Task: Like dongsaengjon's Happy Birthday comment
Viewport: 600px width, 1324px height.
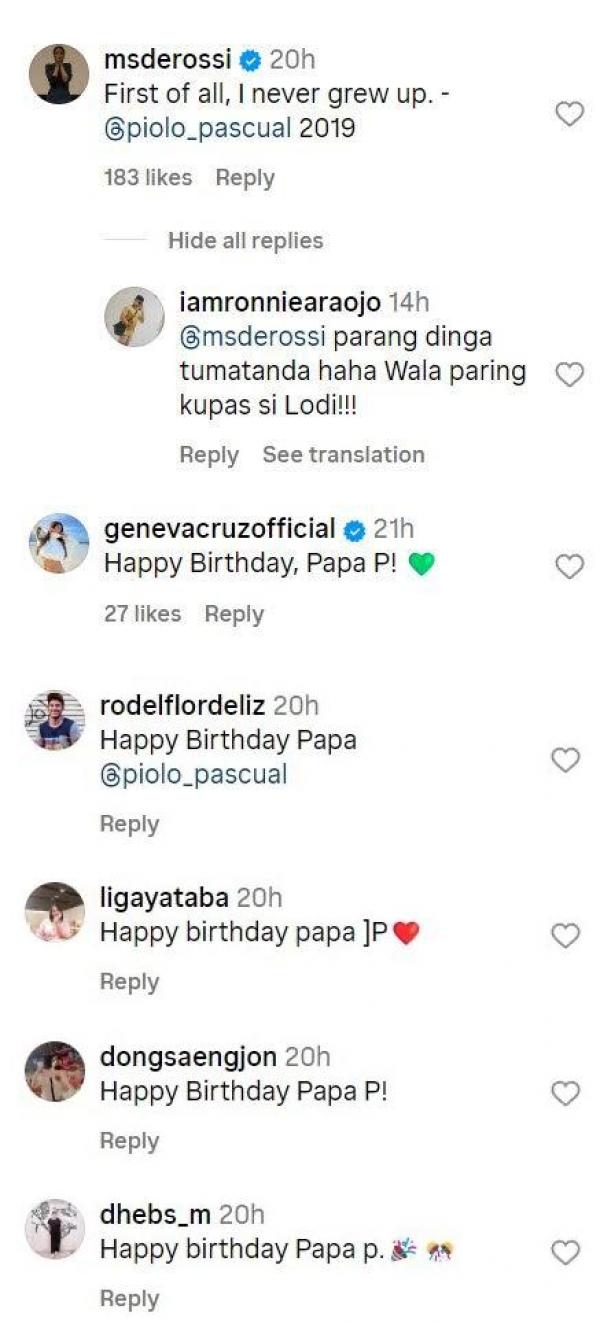Action: click(566, 1093)
